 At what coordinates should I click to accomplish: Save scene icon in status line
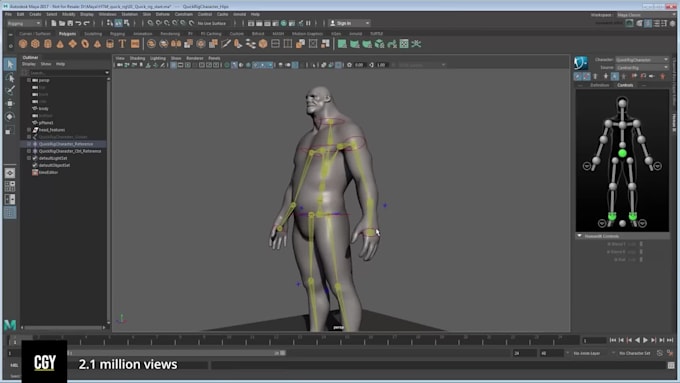tap(70, 23)
